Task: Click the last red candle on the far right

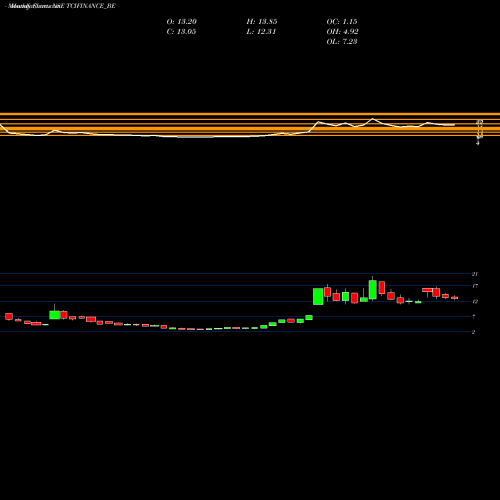Action: (x=455, y=298)
